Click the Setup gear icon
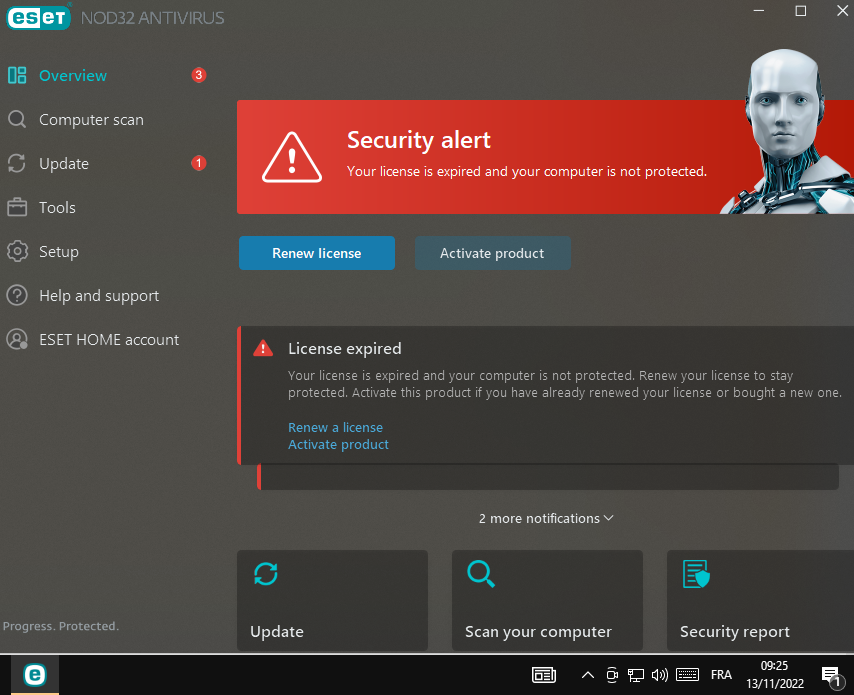 17,252
